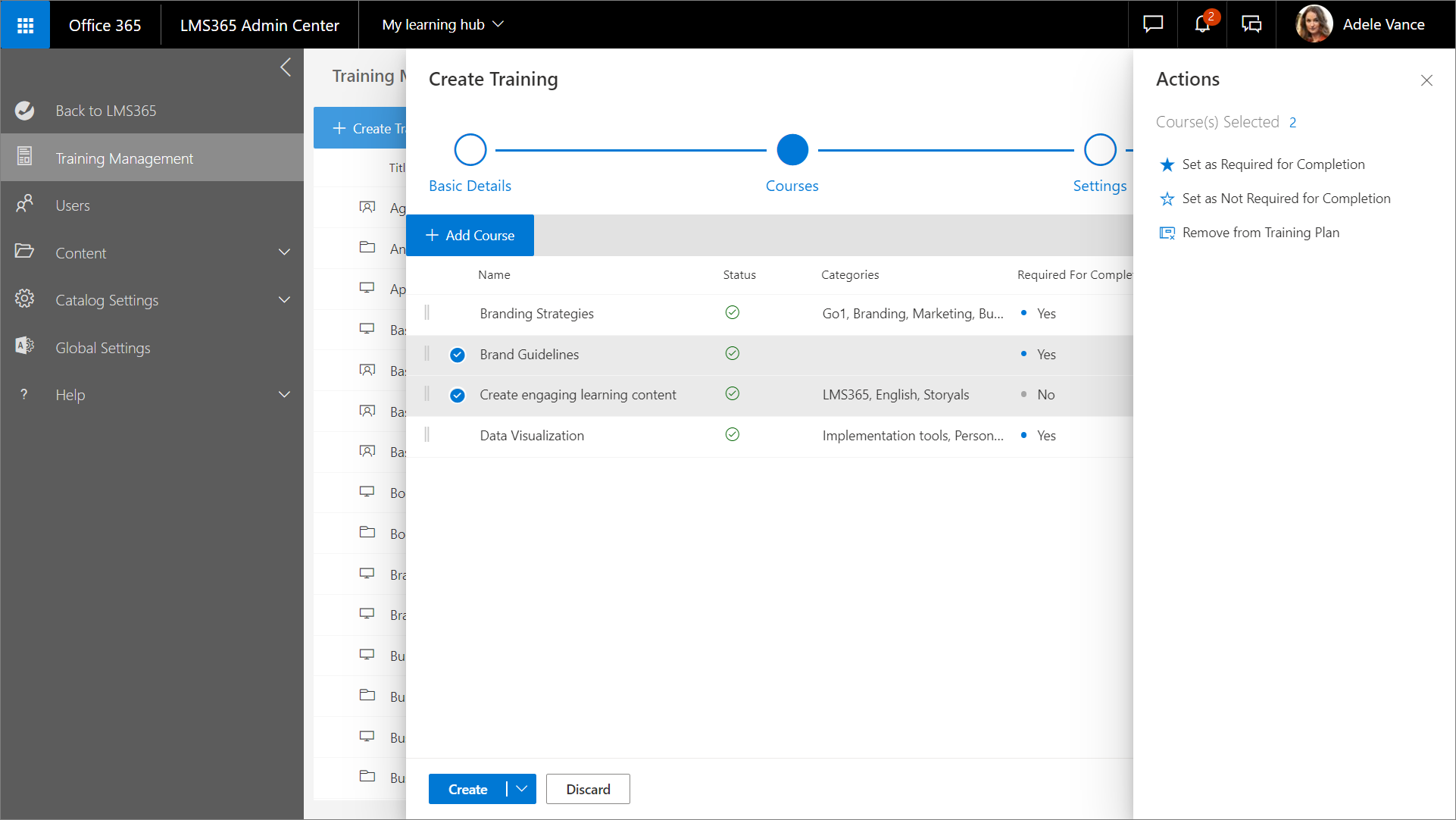
Task: Click Remove from Training Plan icon
Action: 1167,233
